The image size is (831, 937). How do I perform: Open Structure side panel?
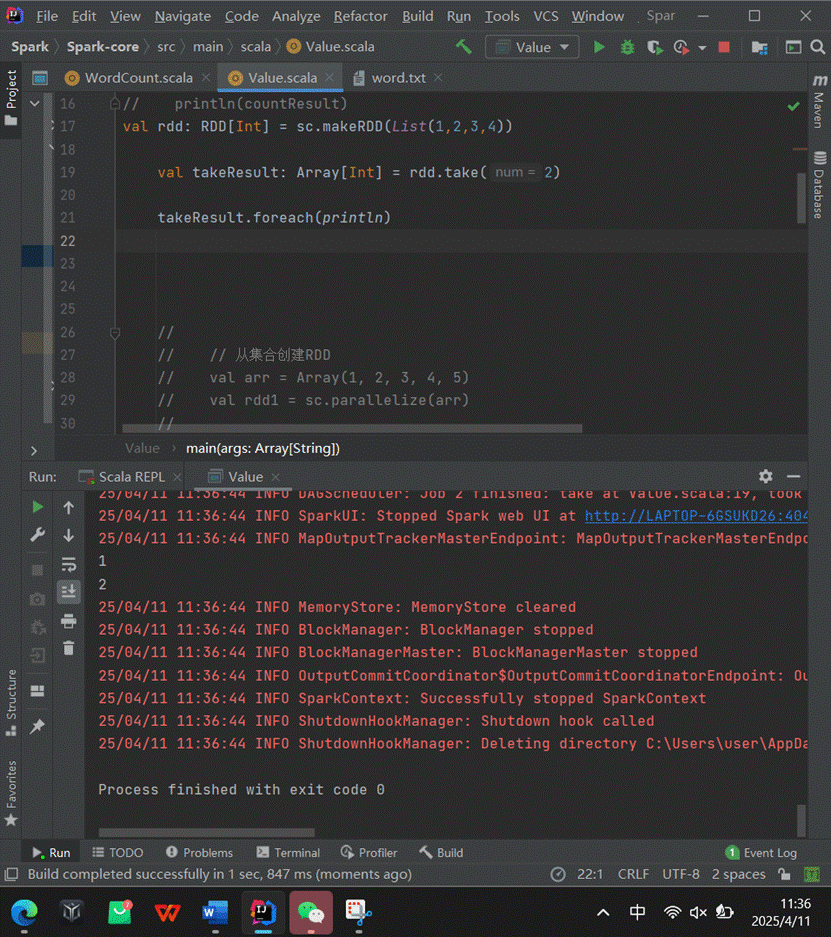click(11, 703)
